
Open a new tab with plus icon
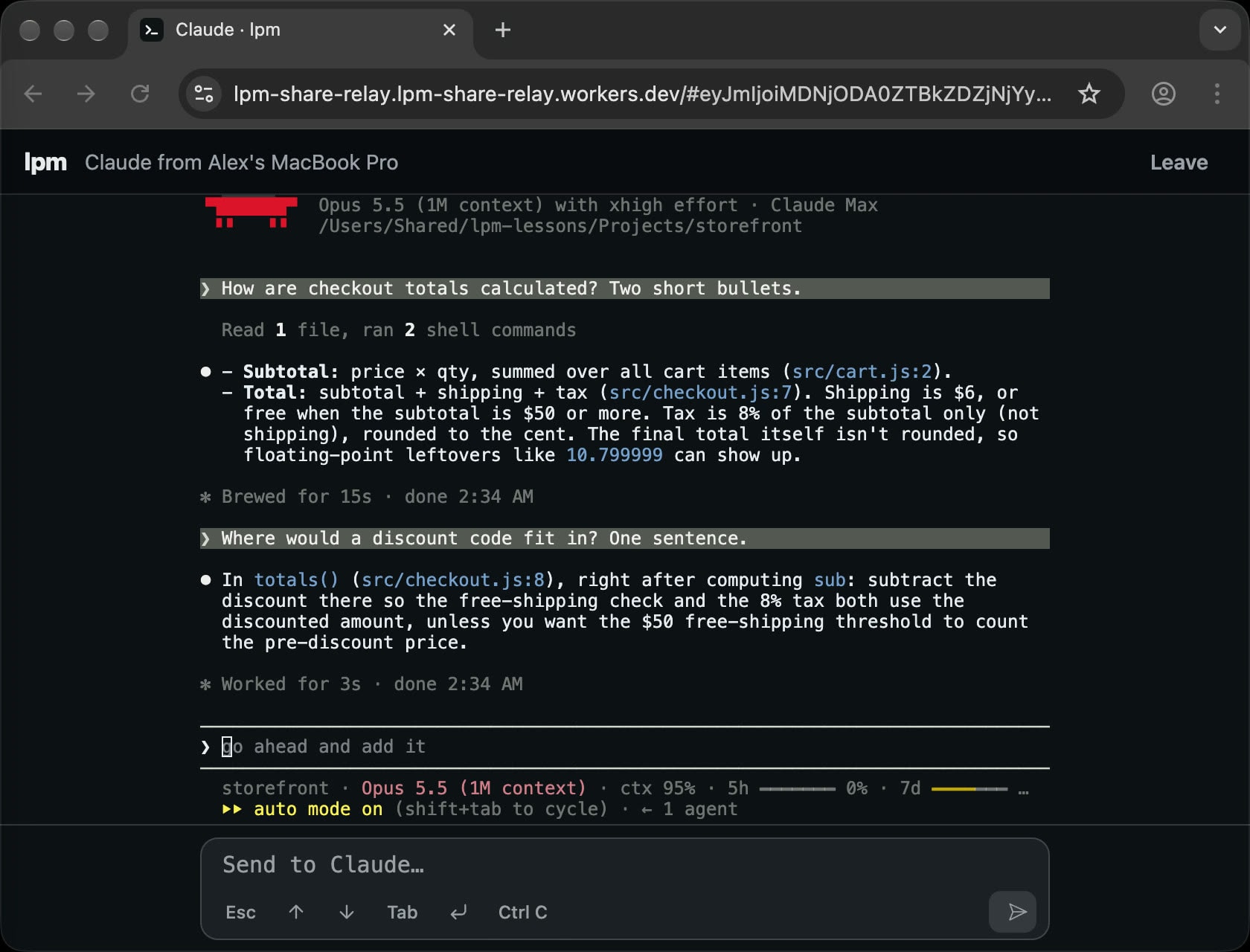[x=503, y=30]
